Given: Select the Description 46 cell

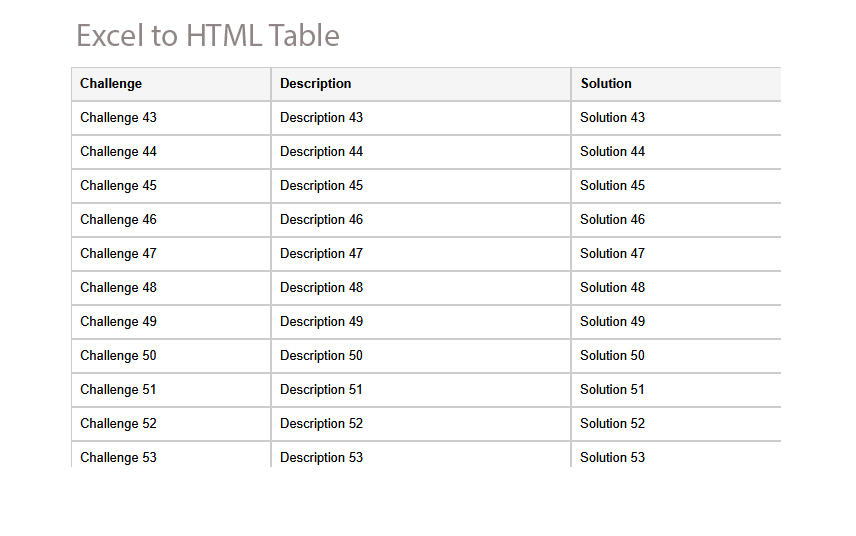Looking at the screenshot, I should (x=421, y=220).
